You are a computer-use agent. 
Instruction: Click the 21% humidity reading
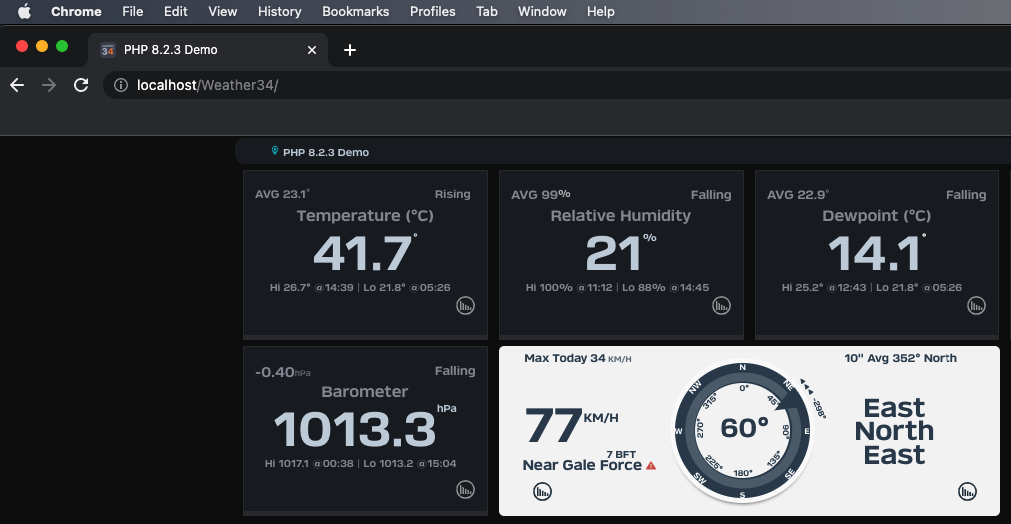coord(619,253)
